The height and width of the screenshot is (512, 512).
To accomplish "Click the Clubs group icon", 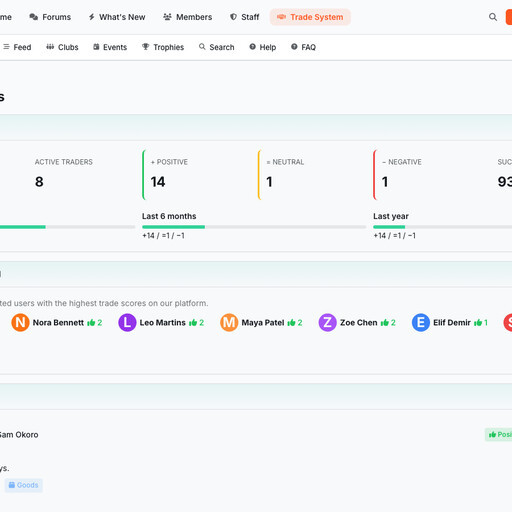I will click(50, 47).
